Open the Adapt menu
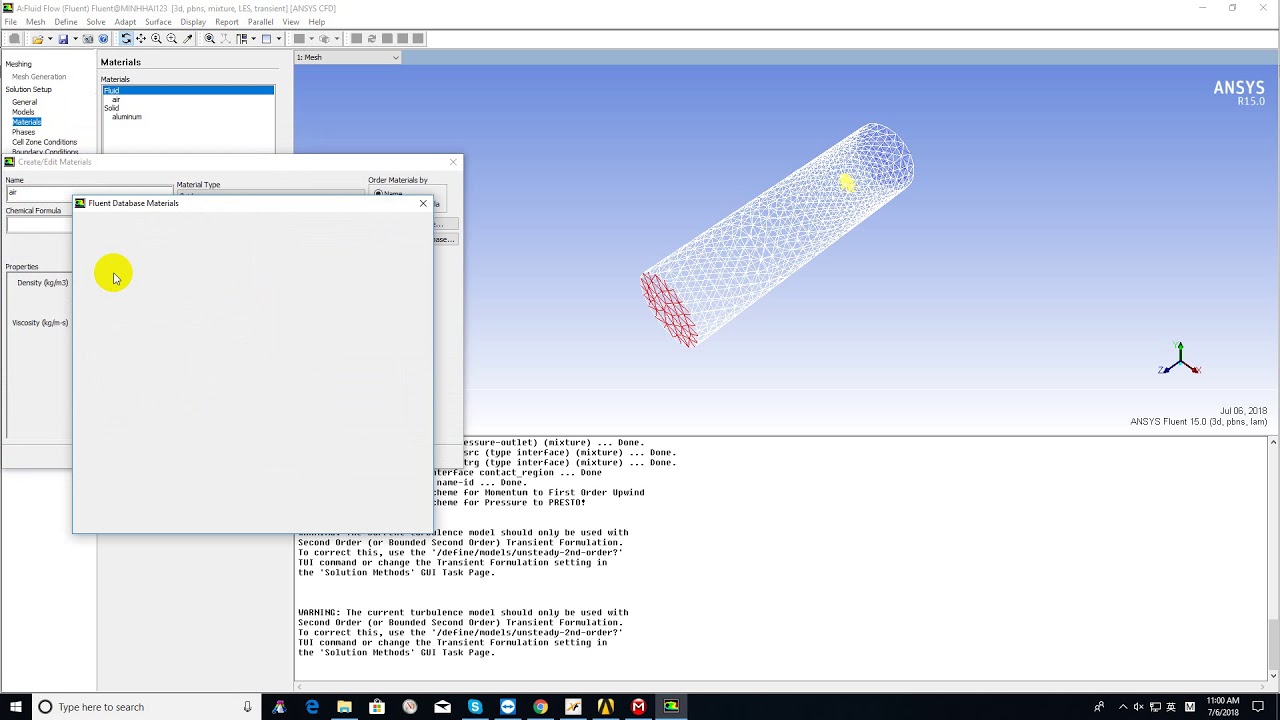The image size is (1280, 720). click(x=125, y=22)
